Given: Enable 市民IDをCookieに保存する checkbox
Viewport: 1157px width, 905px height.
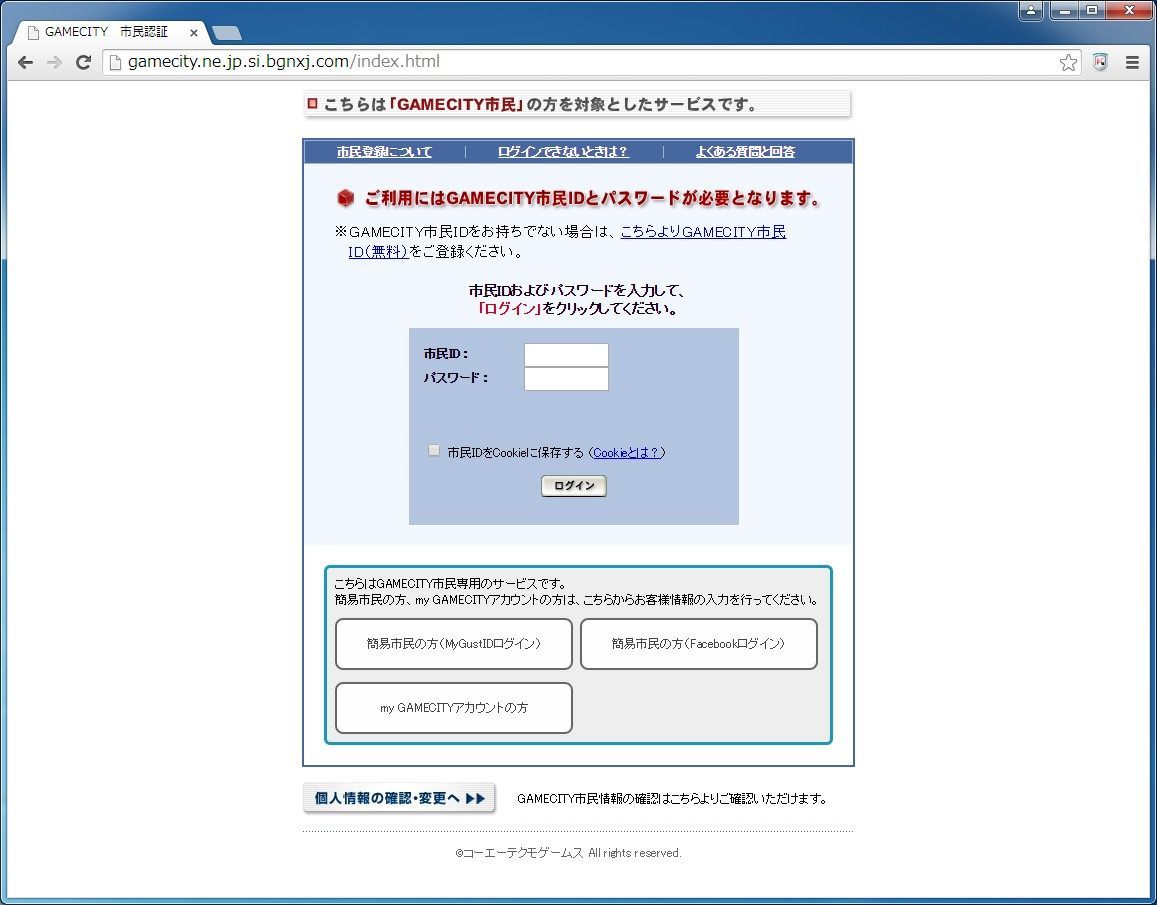Looking at the screenshot, I should click(434, 450).
